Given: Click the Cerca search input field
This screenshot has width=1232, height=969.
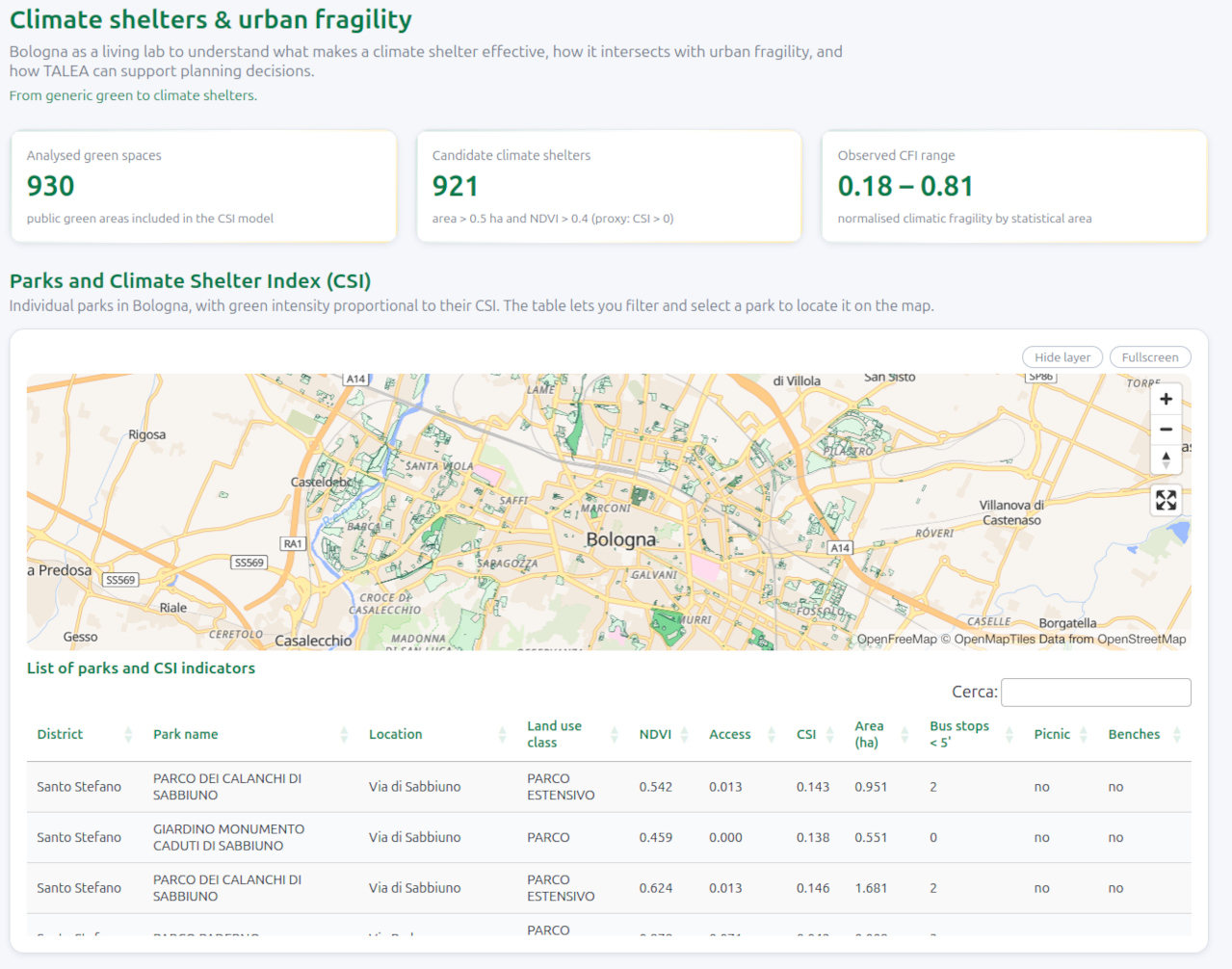Looking at the screenshot, I should (x=1095, y=692).
